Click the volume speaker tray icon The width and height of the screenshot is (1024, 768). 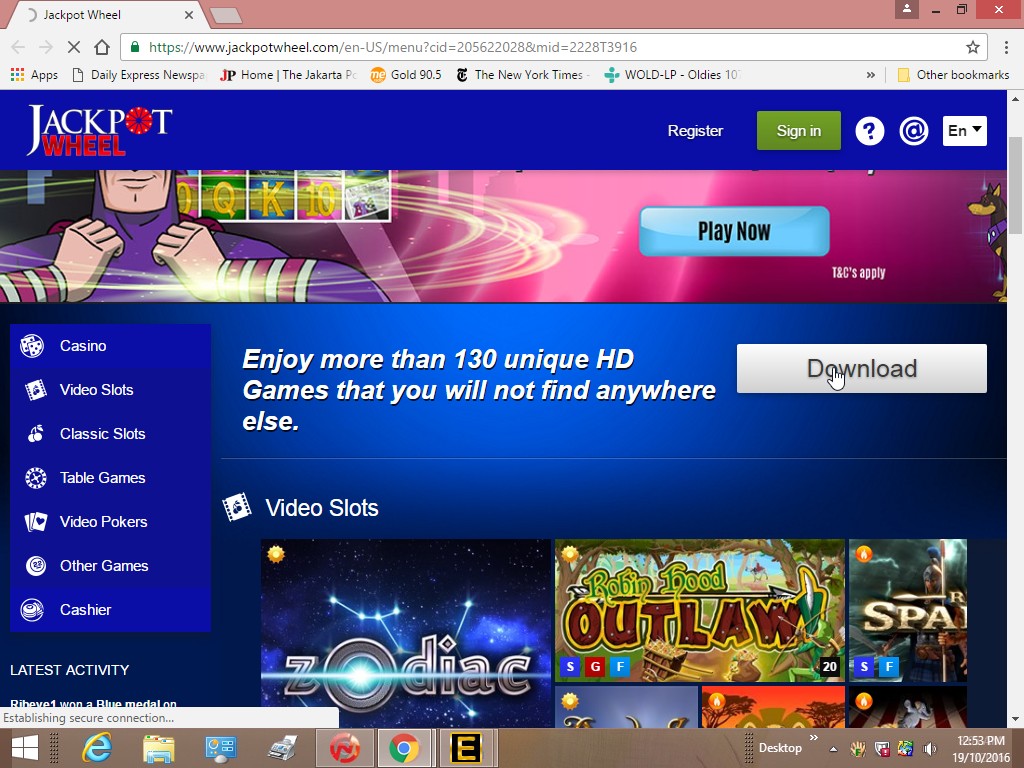[x=929, y=748]
